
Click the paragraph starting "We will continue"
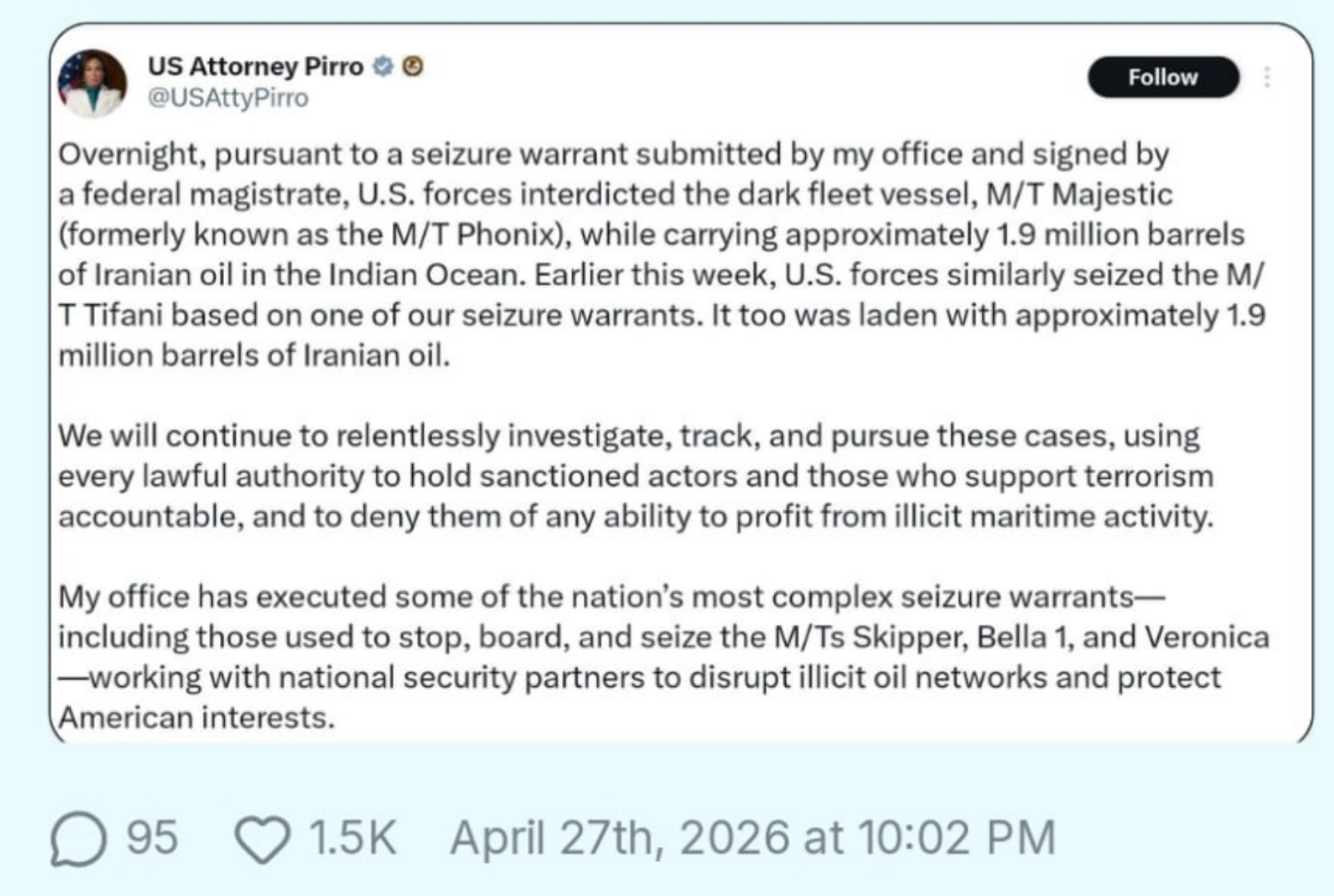[636, 475]
